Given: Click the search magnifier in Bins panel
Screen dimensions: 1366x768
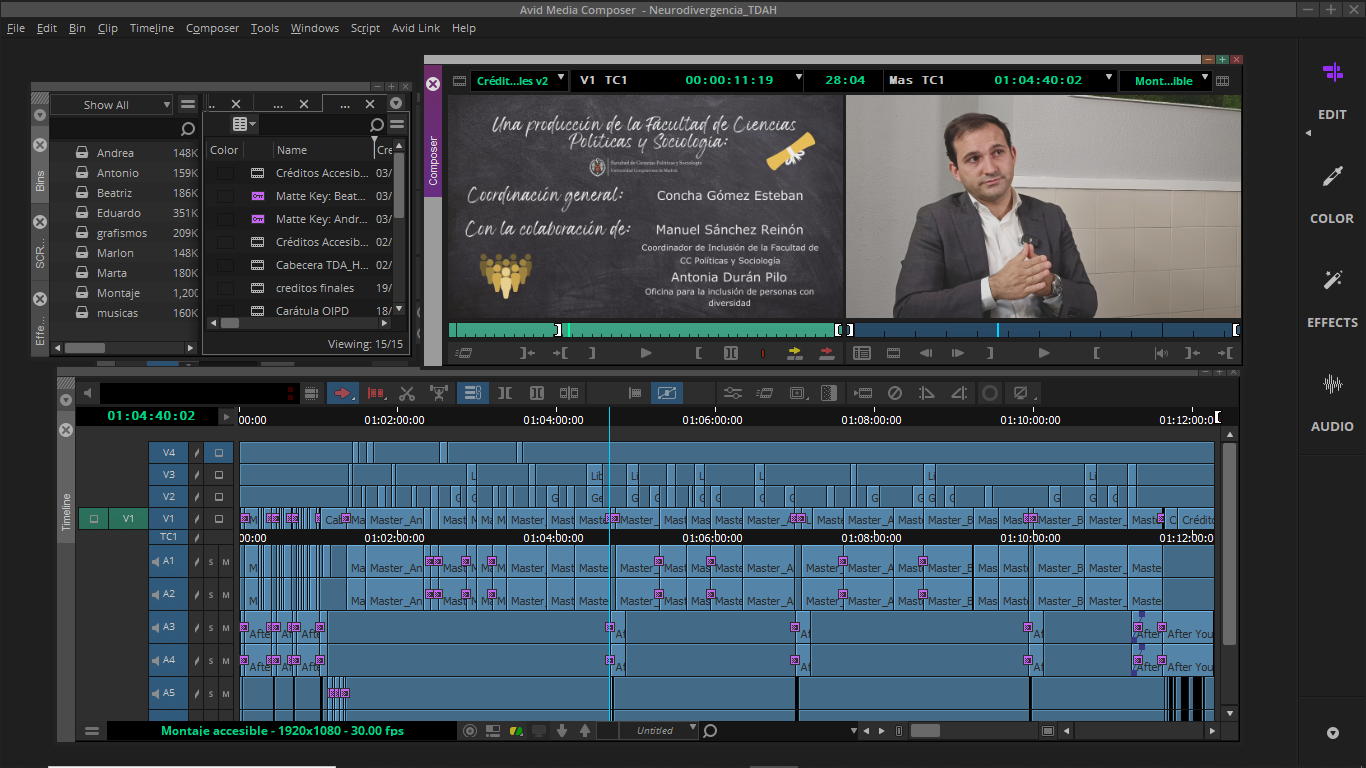Looking at the screenshot, I should click(188, 129).
